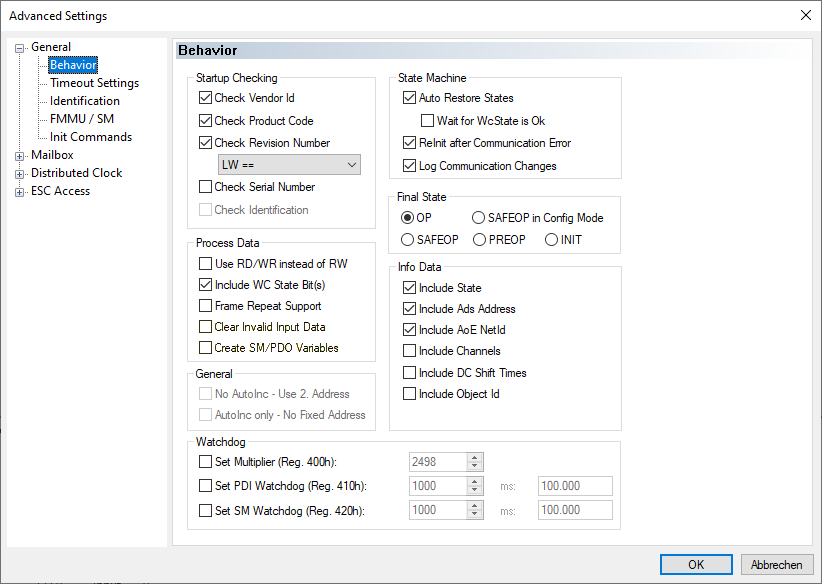Viewport: 822px width, 584px height.
Task: Enable Include DC Shift Times
Action: (409, 373)
